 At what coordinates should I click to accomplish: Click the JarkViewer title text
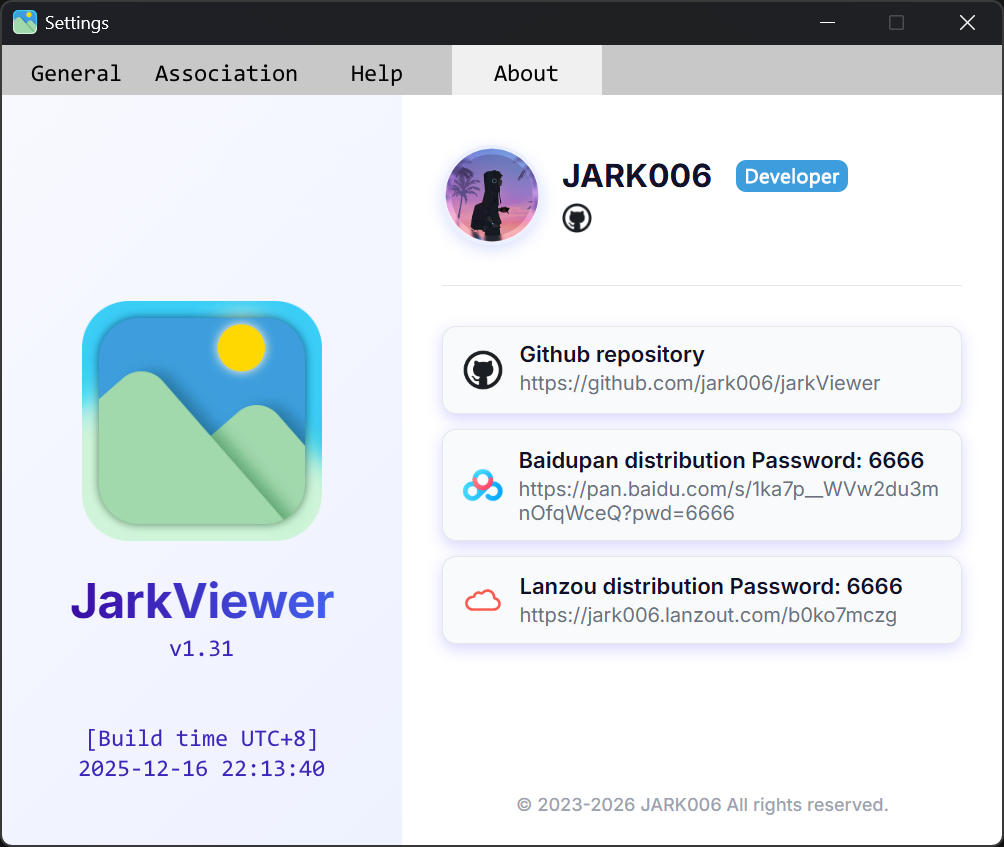coord(201,601)
